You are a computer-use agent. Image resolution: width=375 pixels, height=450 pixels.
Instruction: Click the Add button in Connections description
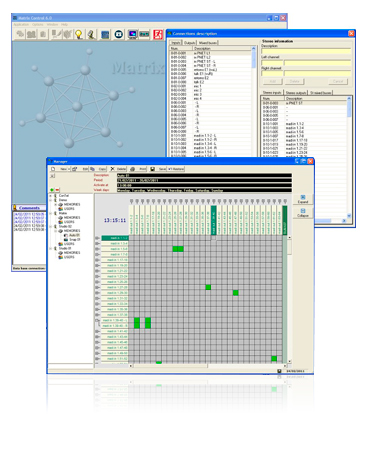[x=272, y=81]
